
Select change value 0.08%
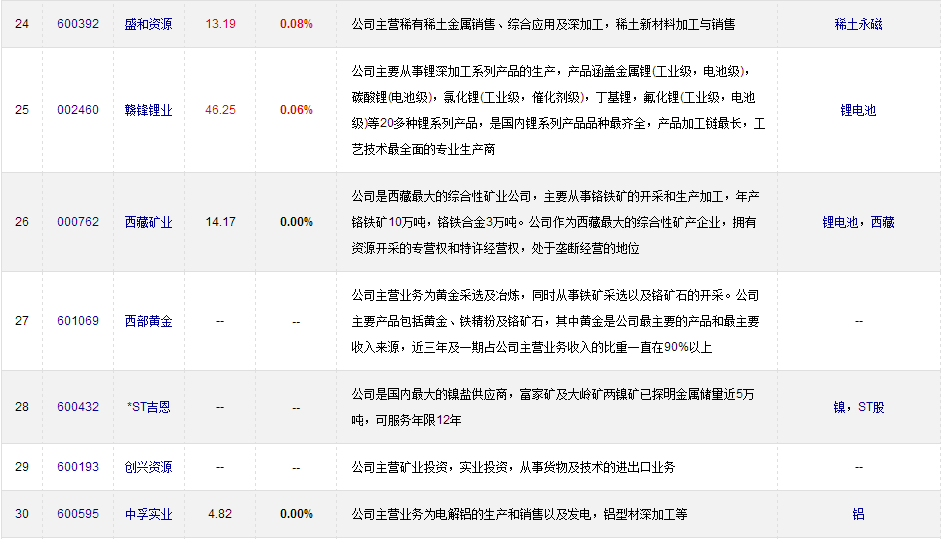point(296,24)
